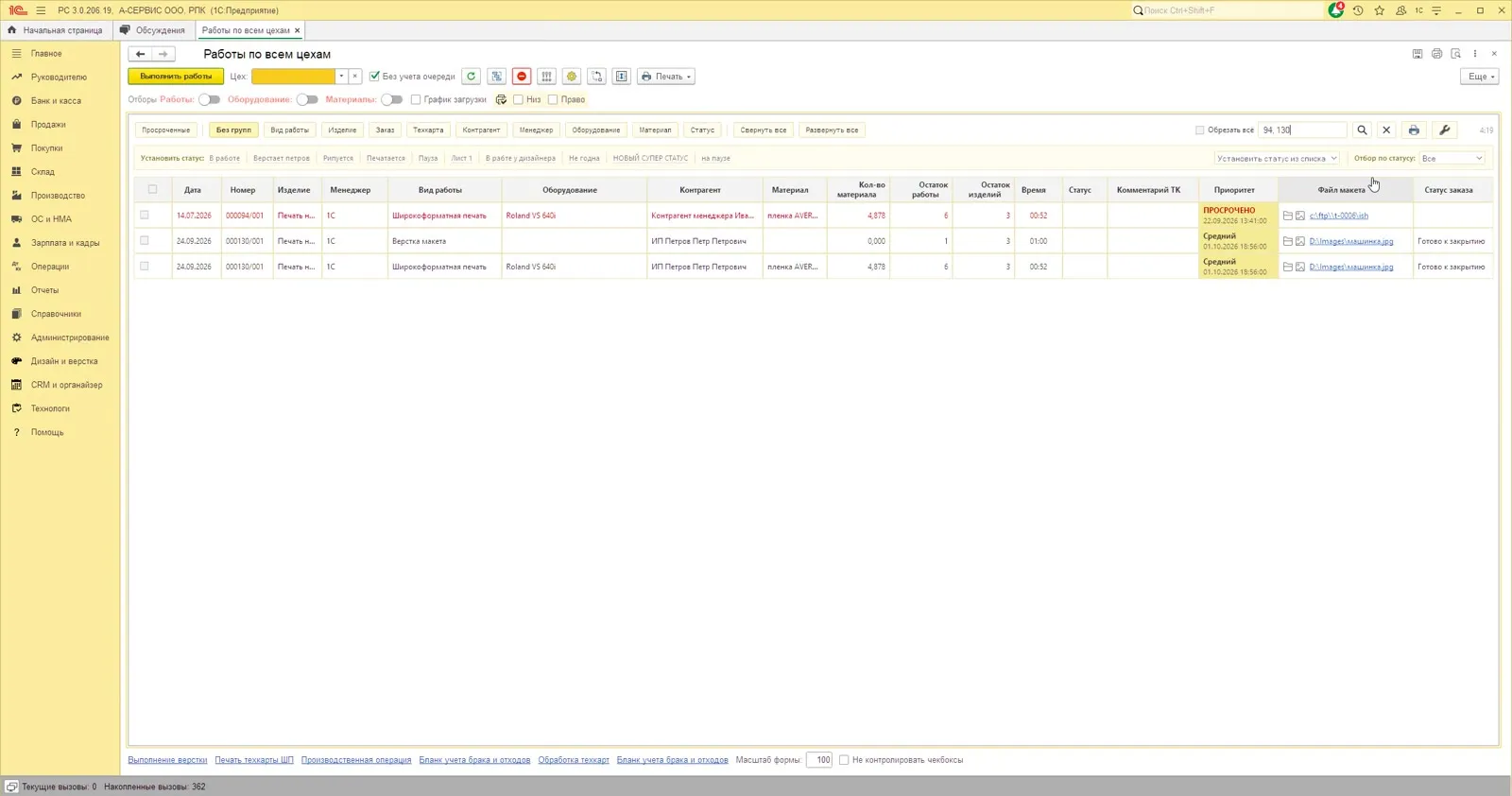1512x796 pixels.
Task: Open the history clock icon
Action: coord(1358,10)
